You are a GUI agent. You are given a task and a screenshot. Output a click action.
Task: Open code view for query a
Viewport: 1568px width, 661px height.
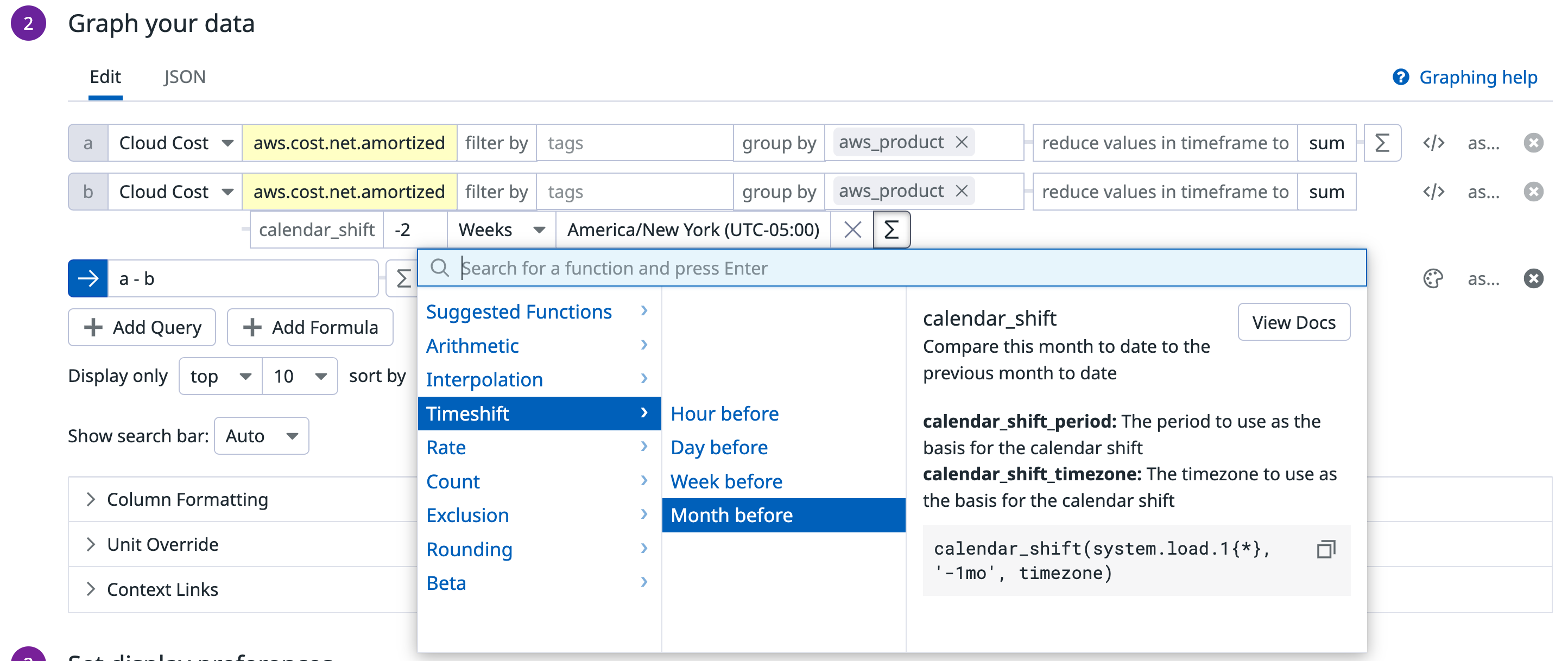point(1433,143)
